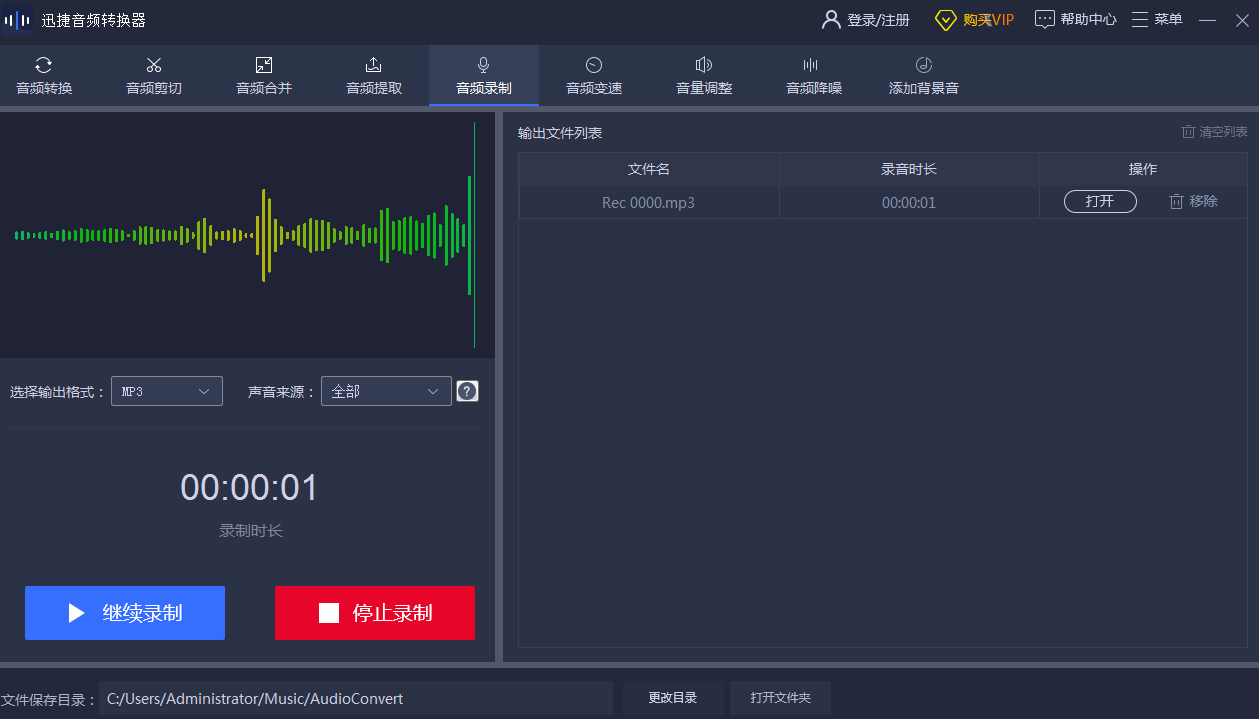Open the 音频合并 merge tool
This screenshot has height=719, width=1259.
point(264,76)
